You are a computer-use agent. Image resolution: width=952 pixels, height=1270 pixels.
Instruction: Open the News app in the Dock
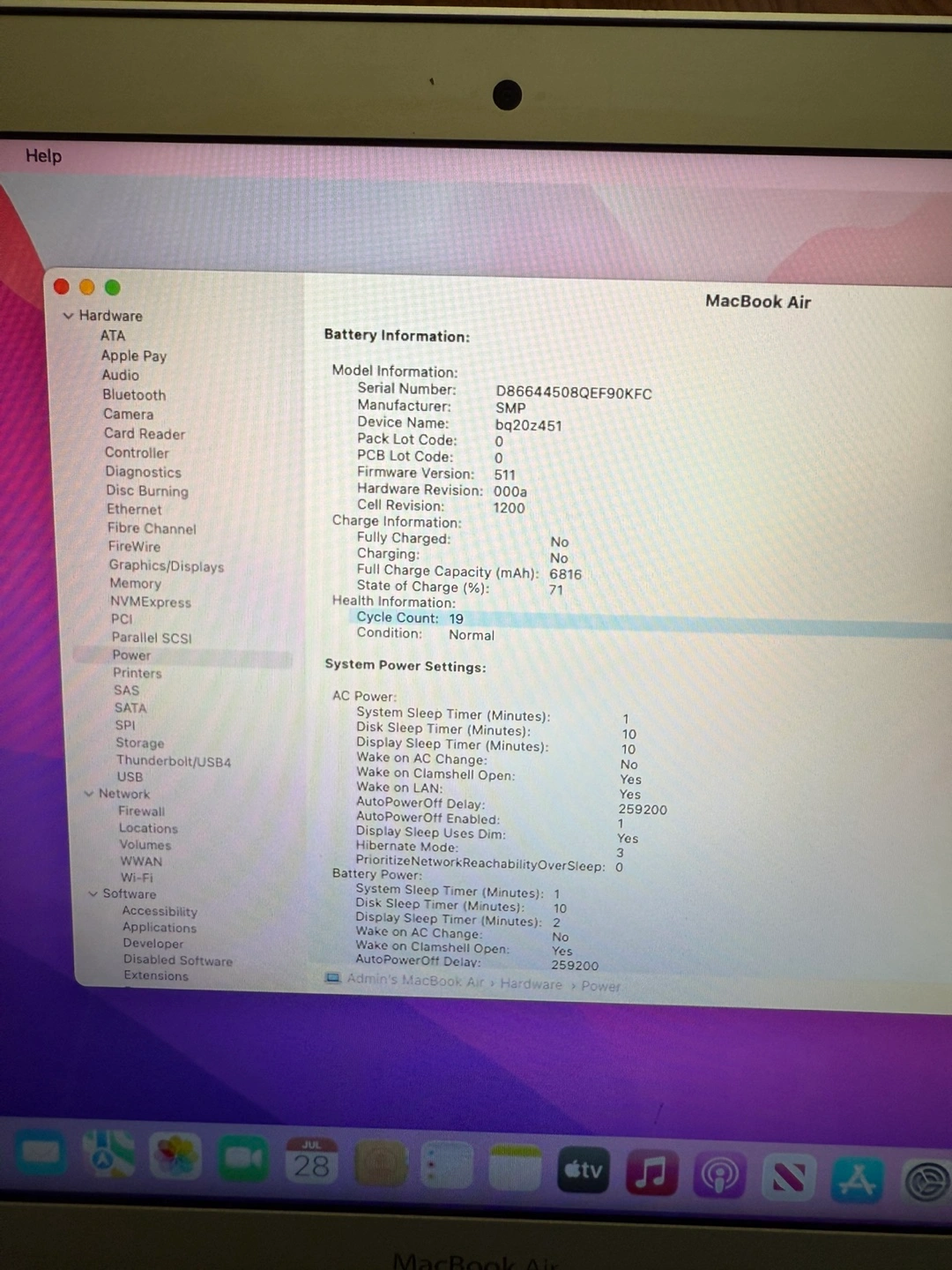(788, 1177)
